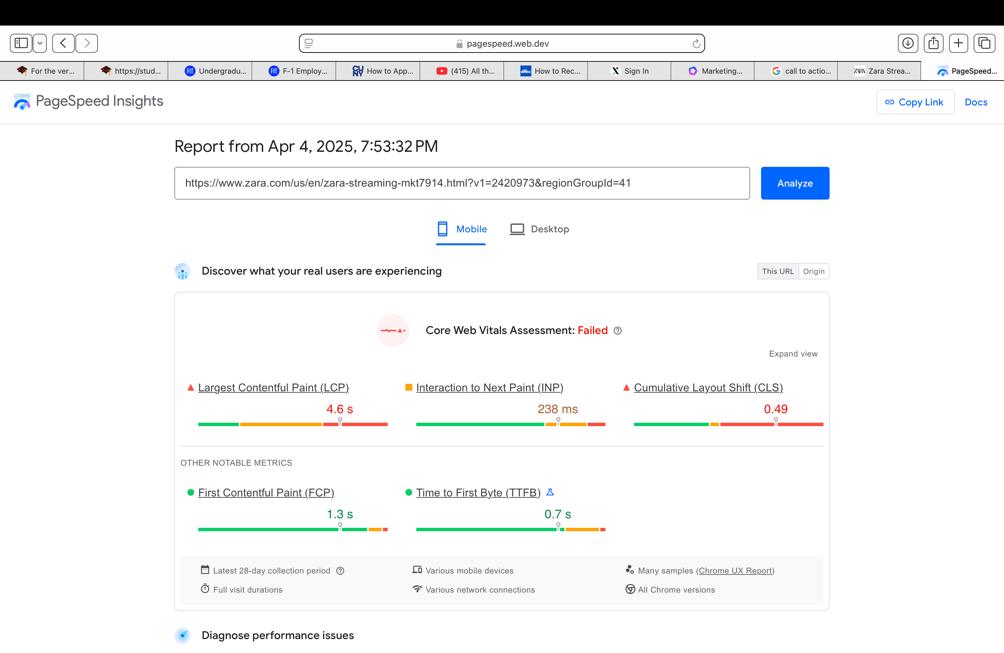The width and height of the screenshot is (1004, 653).
Task: Toggle to 'Origin' data
Action: pyautogui.click(x=814, y=271)
